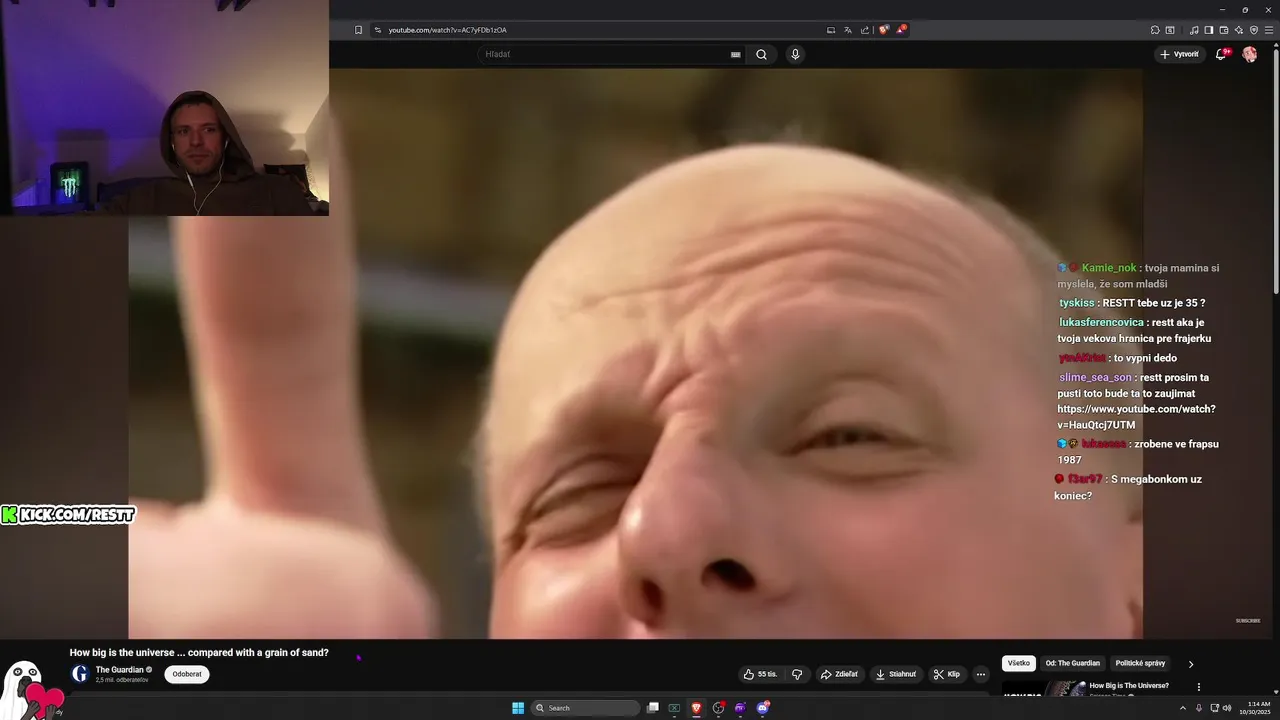Click the Brave VPN shield icon
This screenshot has width=1280, height=720.
coord(1254,30)
